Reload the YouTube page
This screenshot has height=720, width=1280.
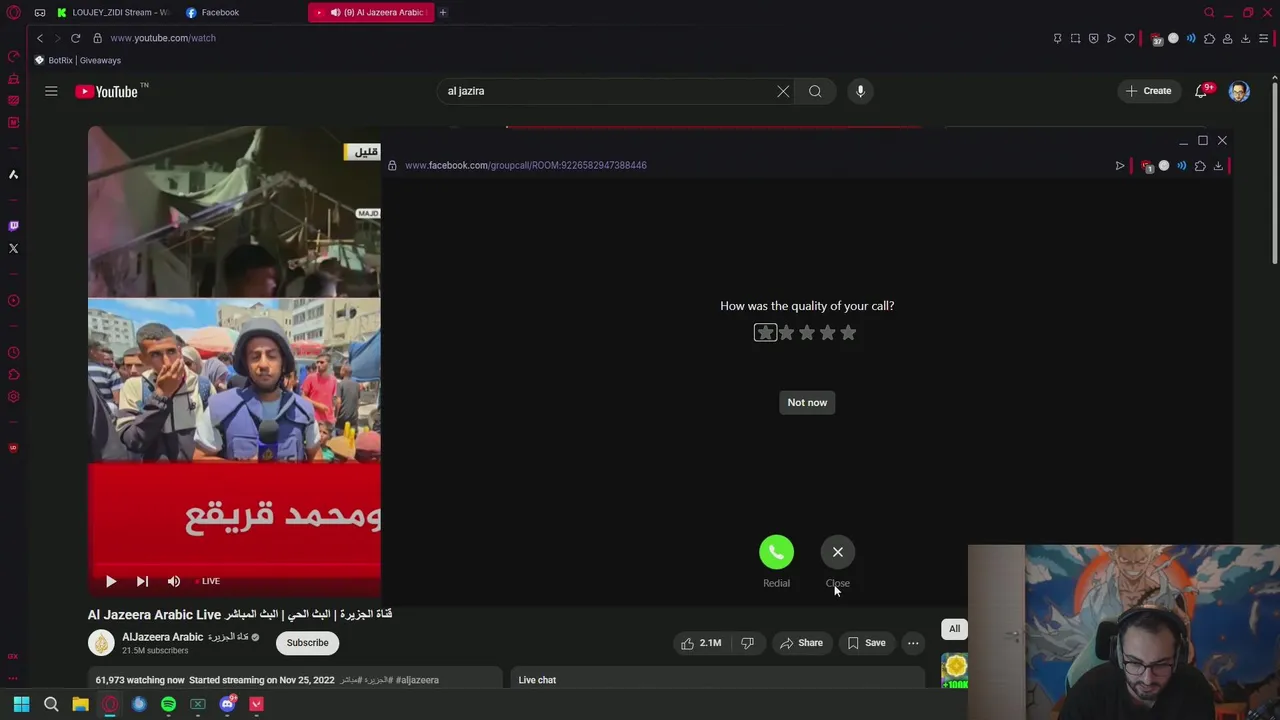(x=75, y=38)
